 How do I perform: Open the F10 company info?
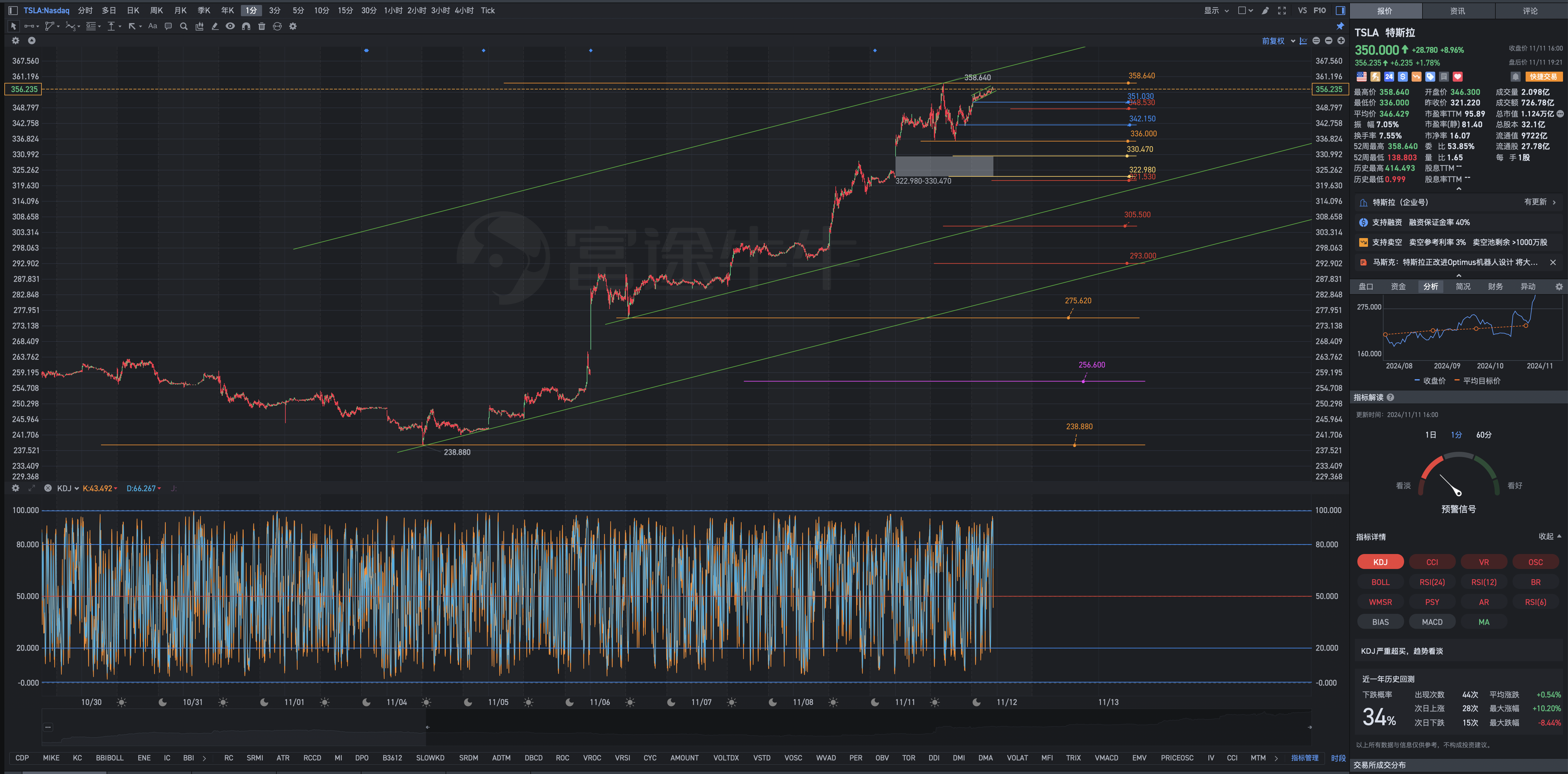1320,10
